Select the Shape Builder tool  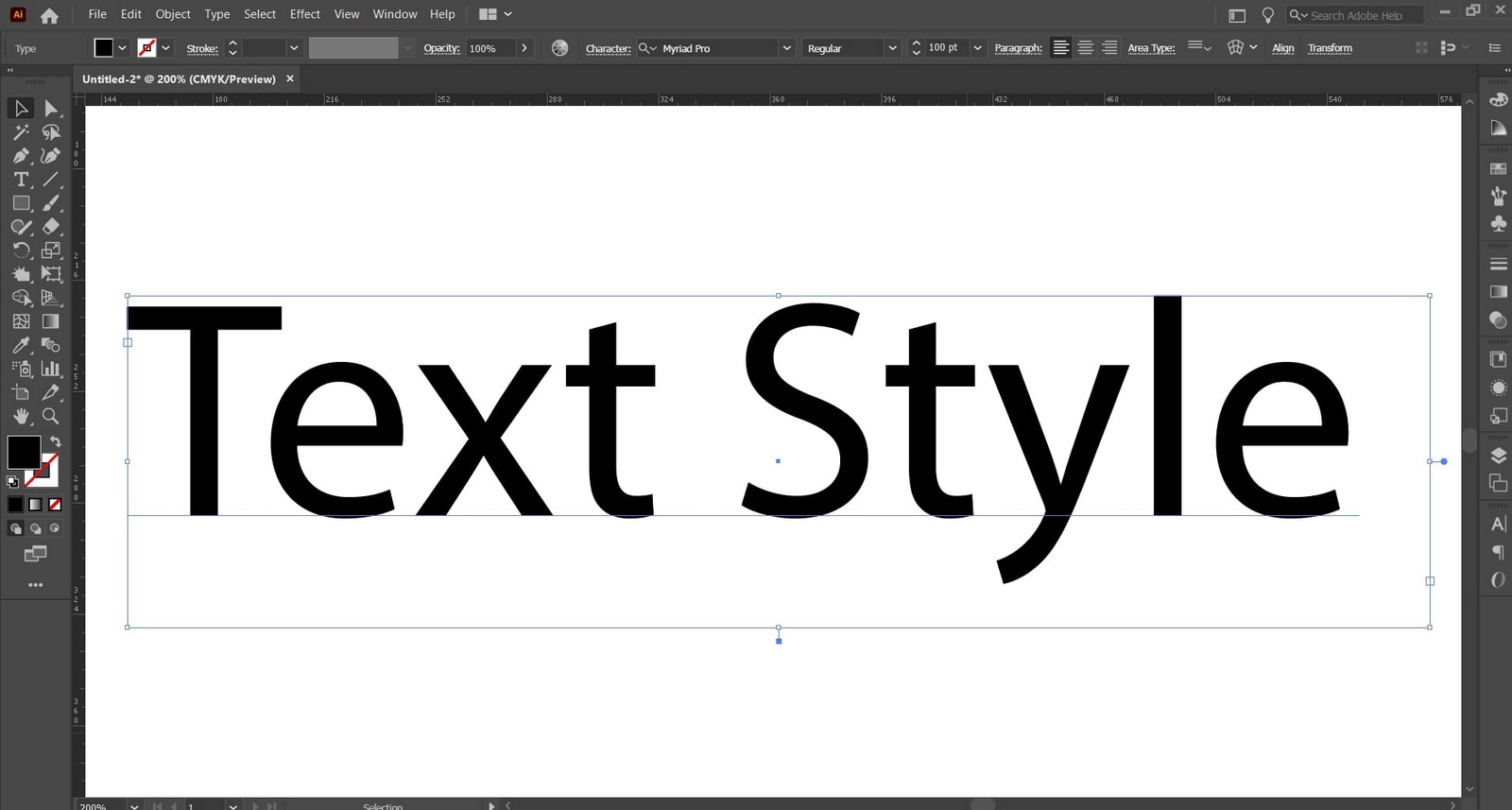21,298
